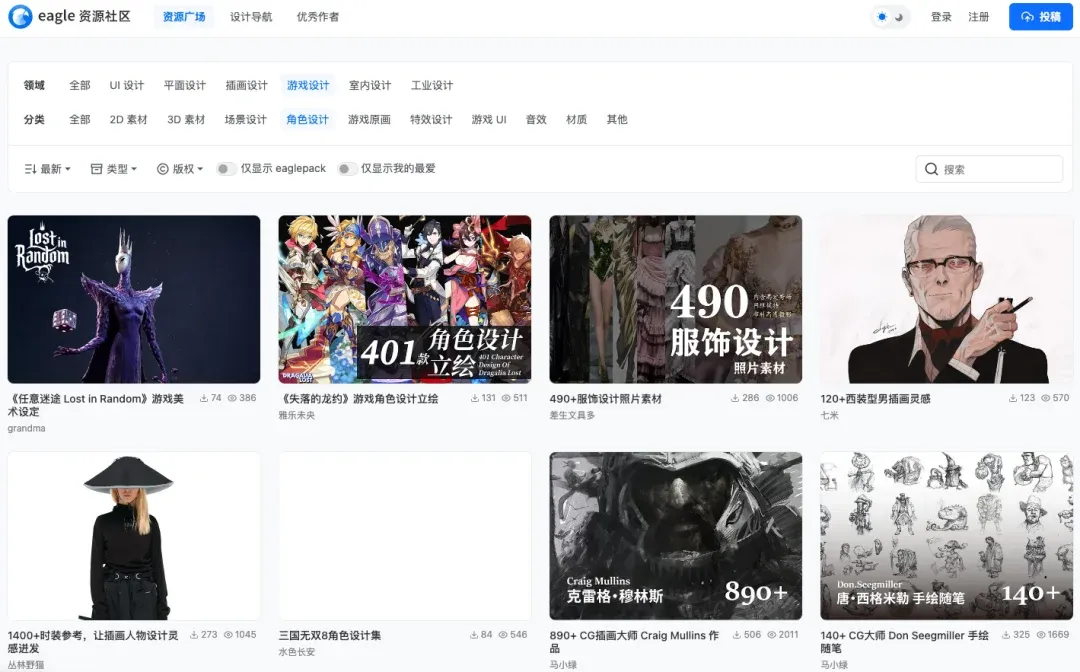Screen dimensions: 1080x672
Task: Click views eye icon showing 1006
Action: click(x=770, y=398)
